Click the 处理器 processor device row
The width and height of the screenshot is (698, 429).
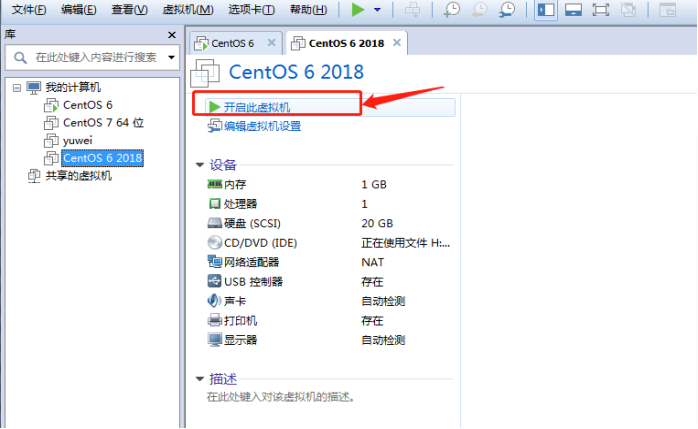329,204
